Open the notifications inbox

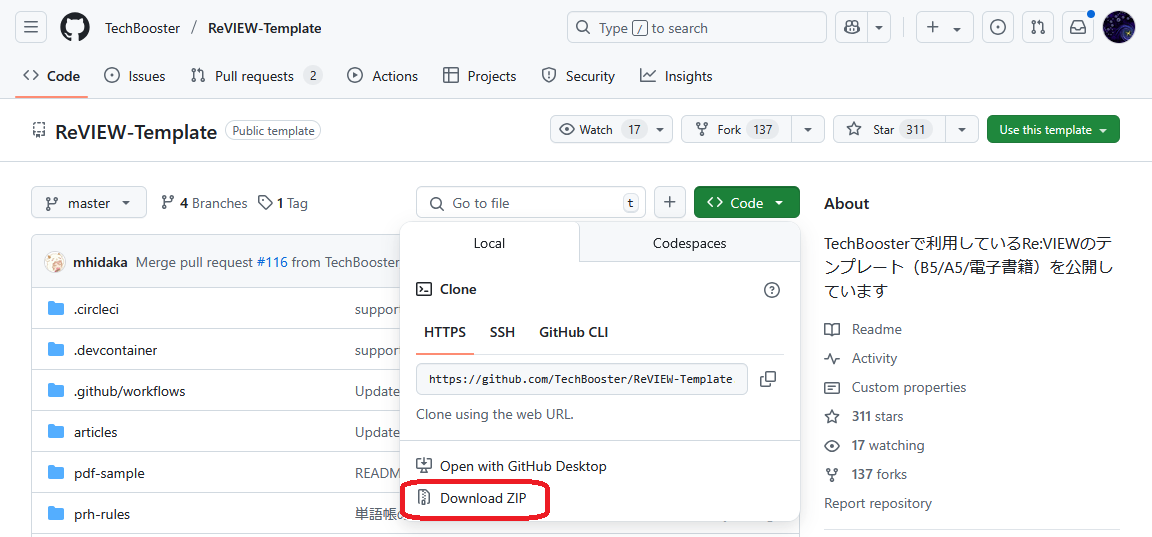(x=1078, y=28)
